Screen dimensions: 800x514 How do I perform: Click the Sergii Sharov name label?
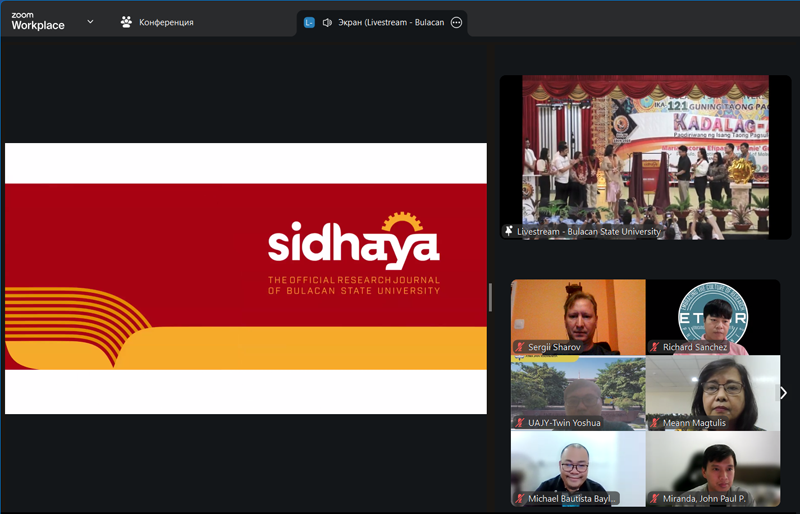coord(554,347)
